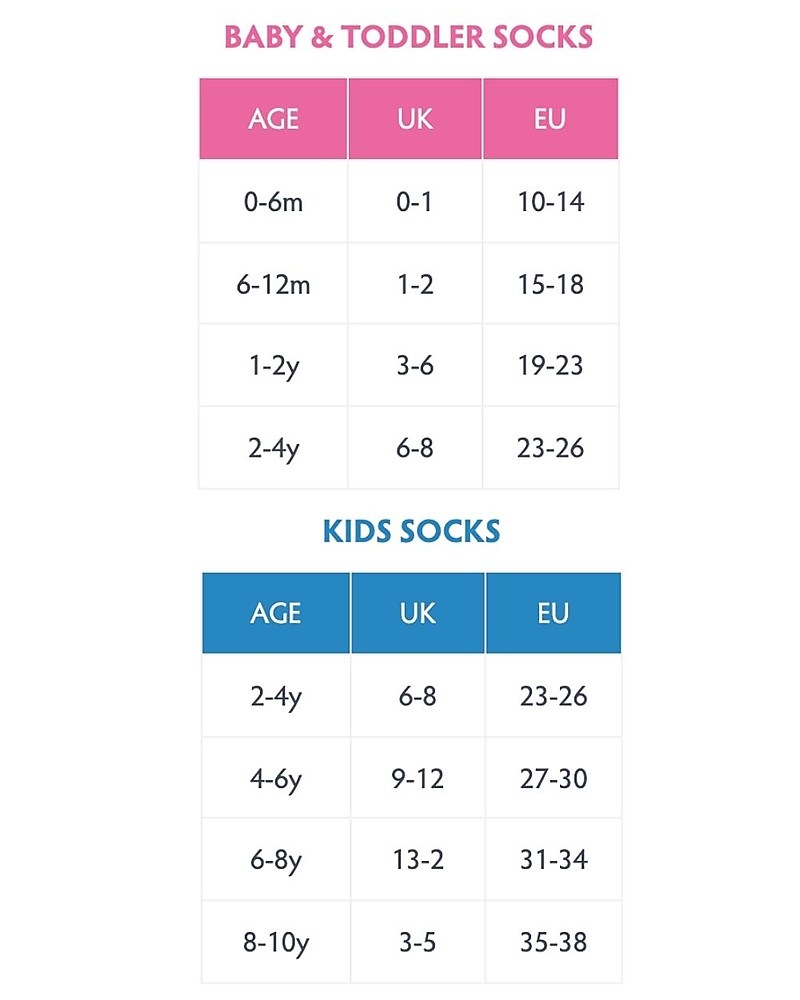The height and width of the screenshot is (1000, 800).
Task: Select the blue EU column header
Action: (x=553, y=613)
